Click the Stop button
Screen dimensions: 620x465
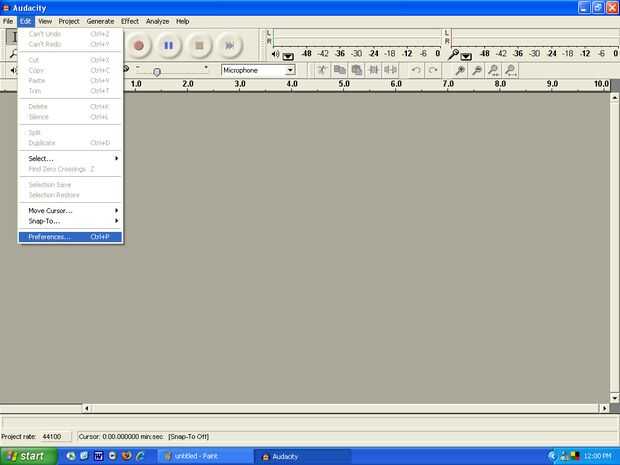tap(199, 45)
